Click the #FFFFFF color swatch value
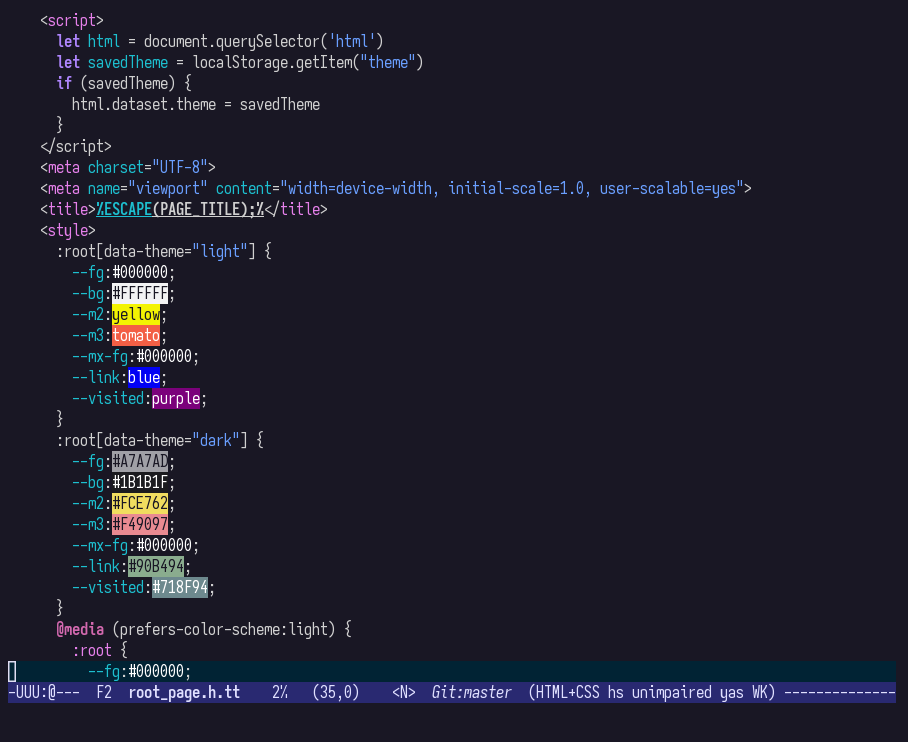This screenshot has height=742, width=908. point(140,293)
